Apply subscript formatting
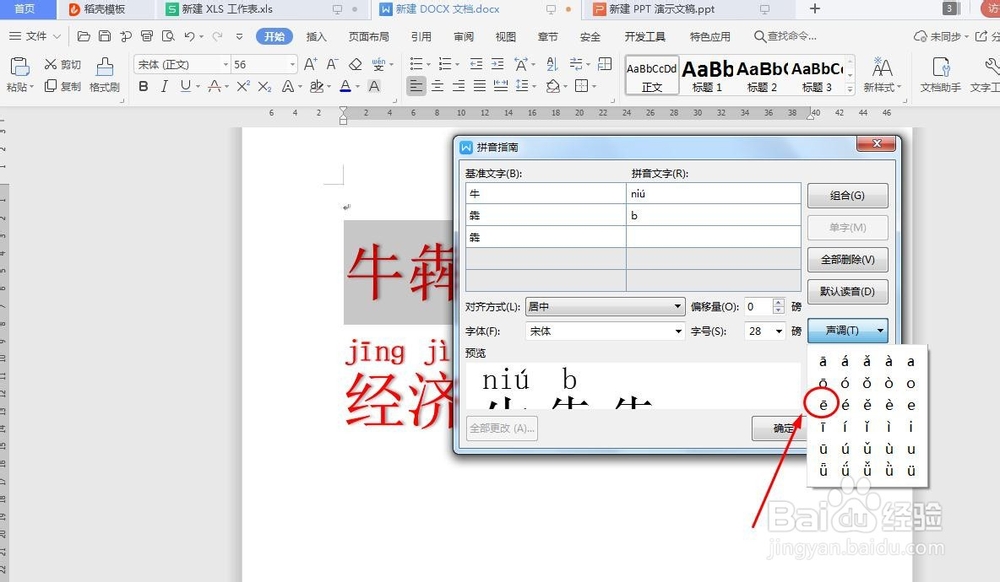 pos(266,87)
